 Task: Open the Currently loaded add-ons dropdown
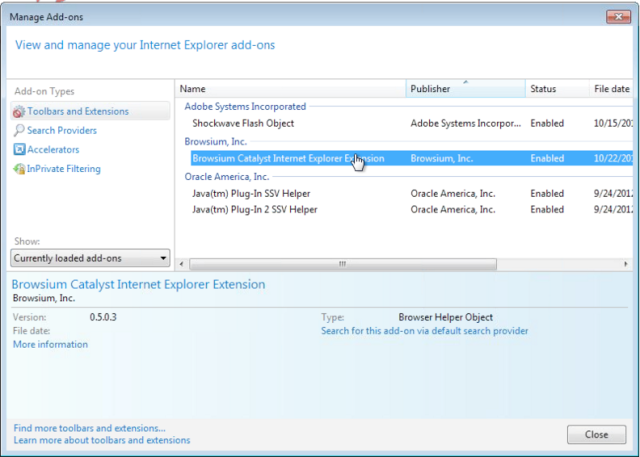click(x=90, y=258)
